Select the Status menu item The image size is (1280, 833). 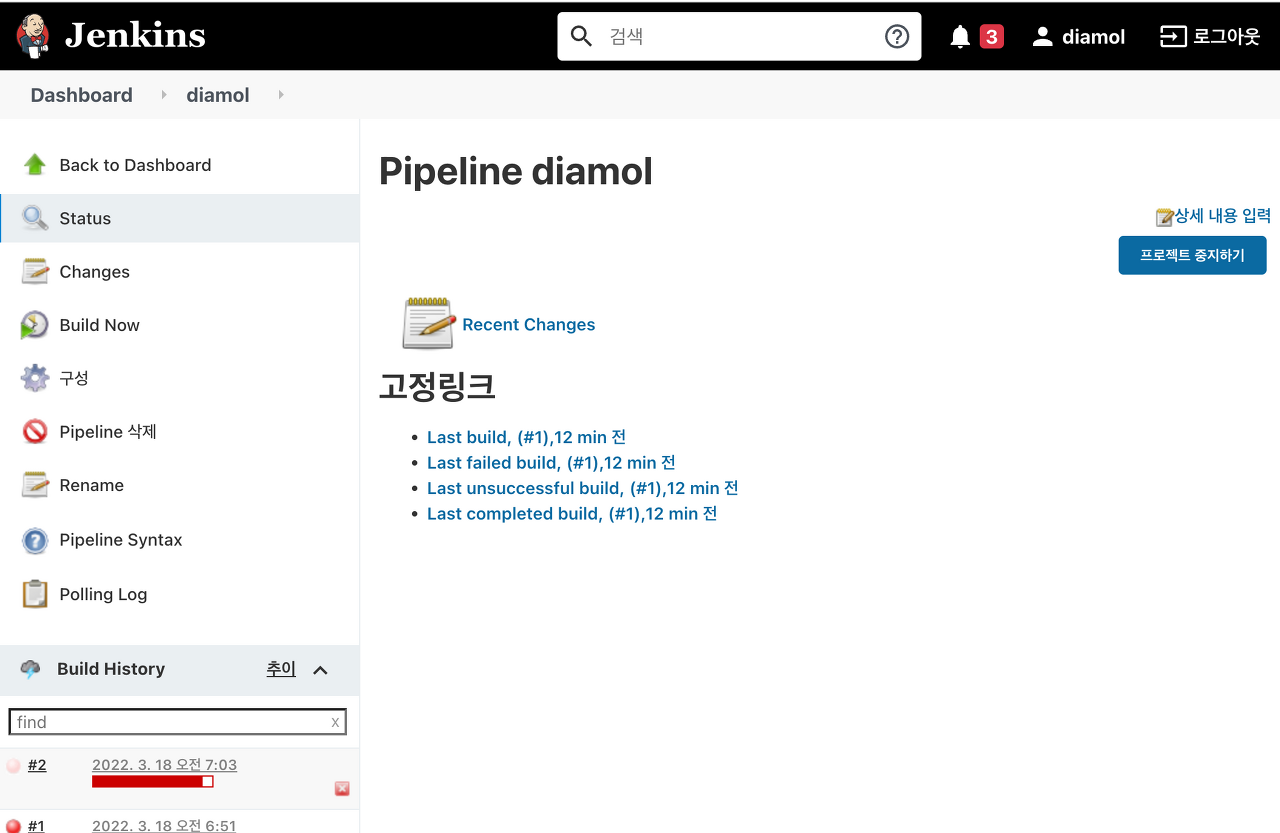(180, 218)
